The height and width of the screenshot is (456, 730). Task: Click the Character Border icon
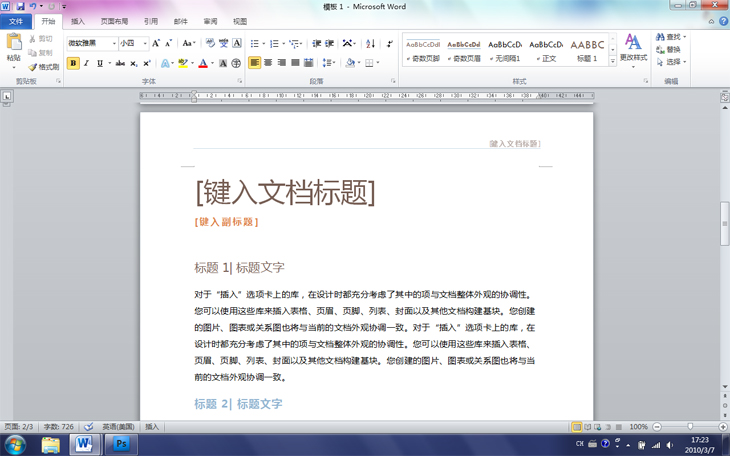click(x=237, y=43)
